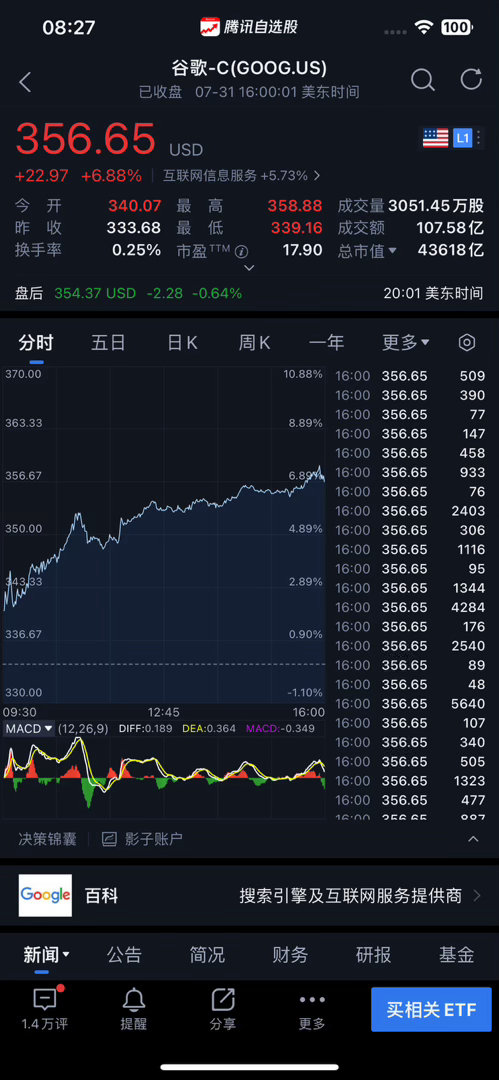Switch to the 财务 tab

click(x=290, y=955)
